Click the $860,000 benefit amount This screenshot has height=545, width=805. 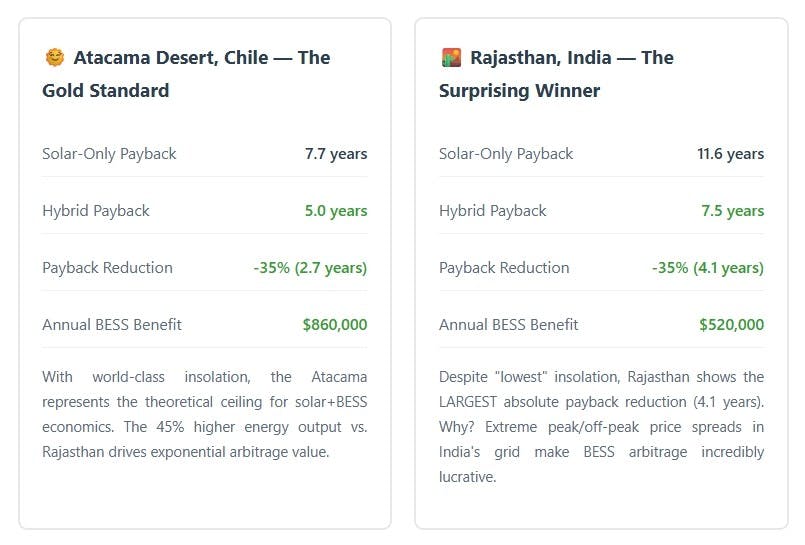(335, 325)
